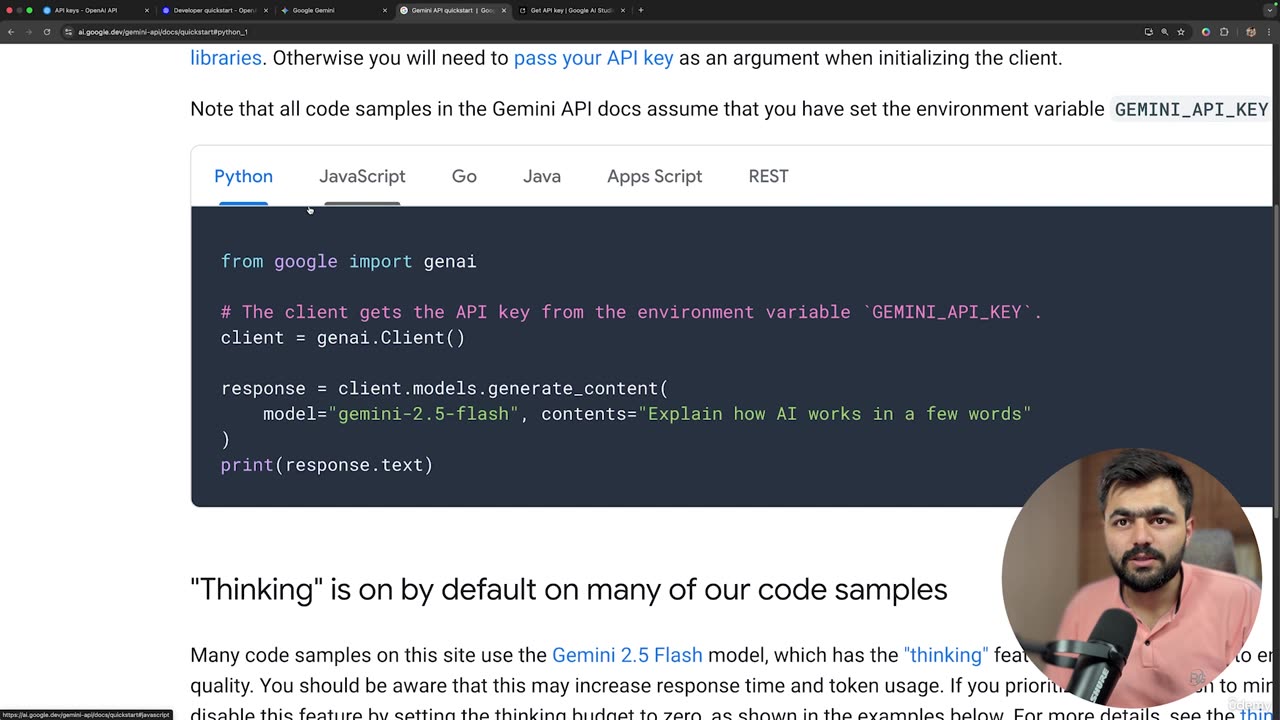
Task: Switch to the JavaScript code tab
Action: coord(362,176)
